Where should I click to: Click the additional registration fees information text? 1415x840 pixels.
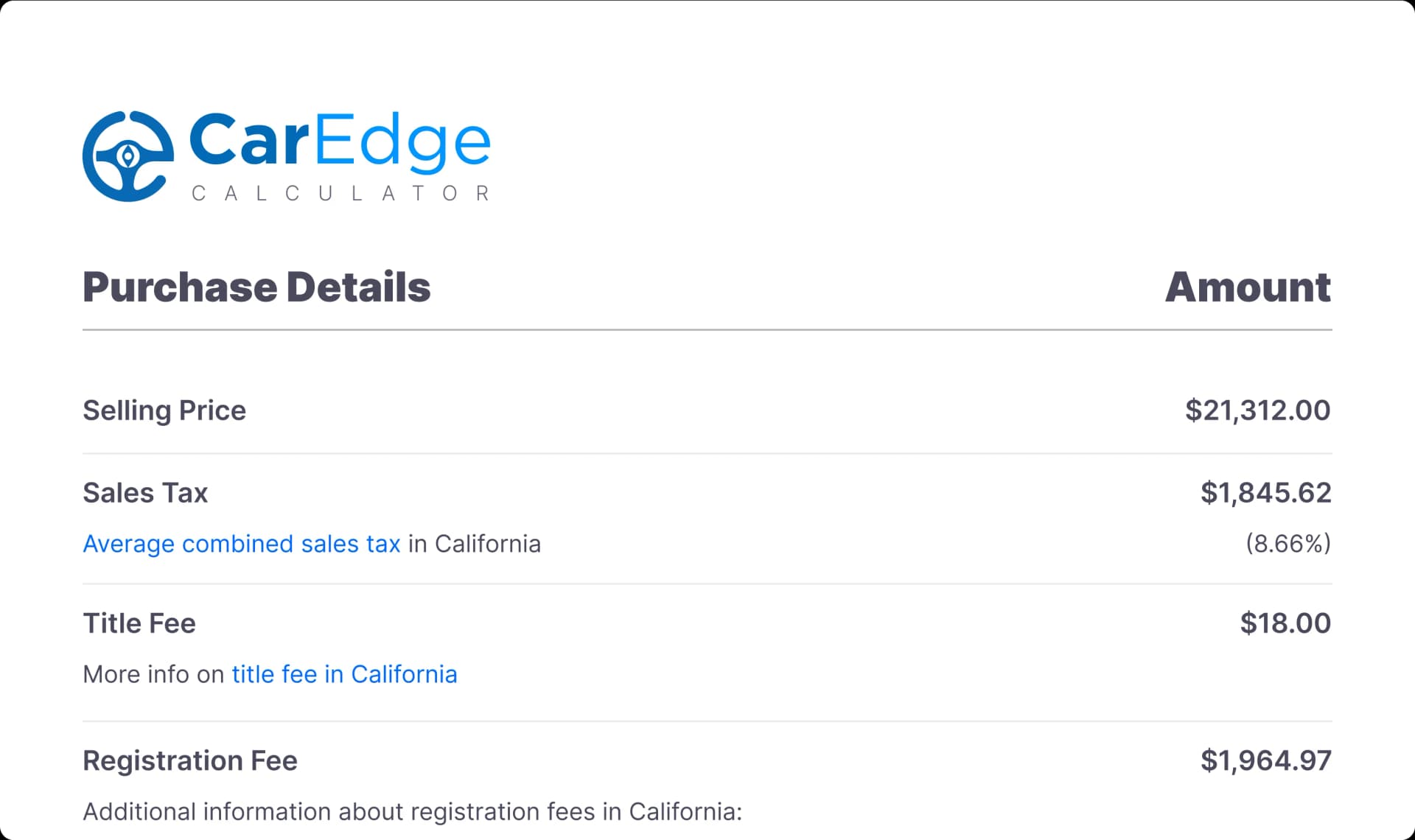tap(413, 812)
